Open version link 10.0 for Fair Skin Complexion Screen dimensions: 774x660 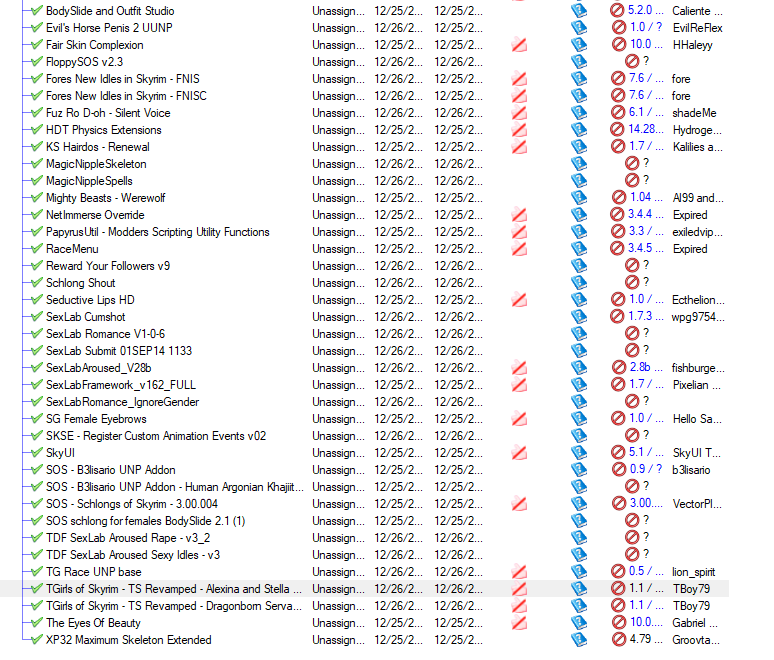pos(647,44)
